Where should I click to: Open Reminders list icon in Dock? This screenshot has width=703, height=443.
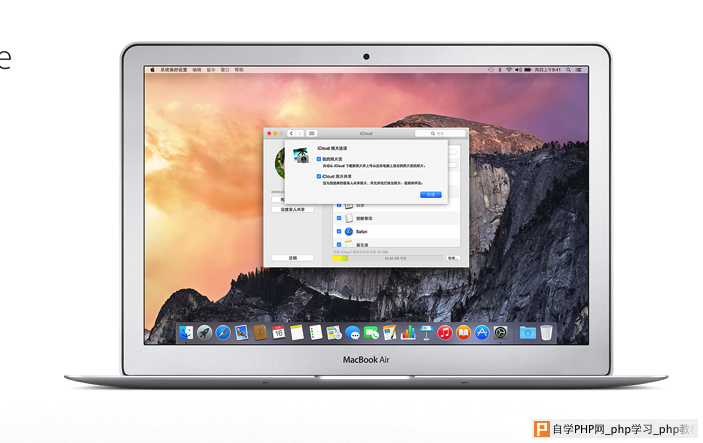click(x=315, y=333)
